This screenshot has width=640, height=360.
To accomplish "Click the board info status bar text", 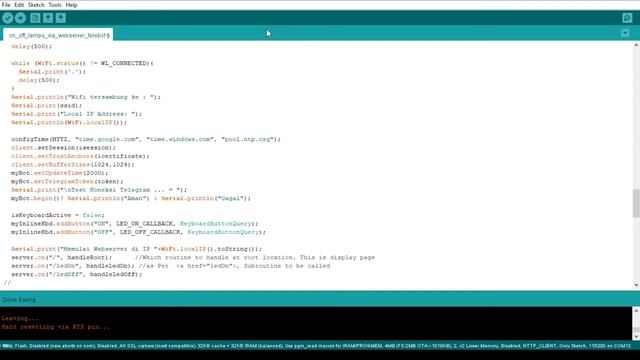I will pos(316,346).
